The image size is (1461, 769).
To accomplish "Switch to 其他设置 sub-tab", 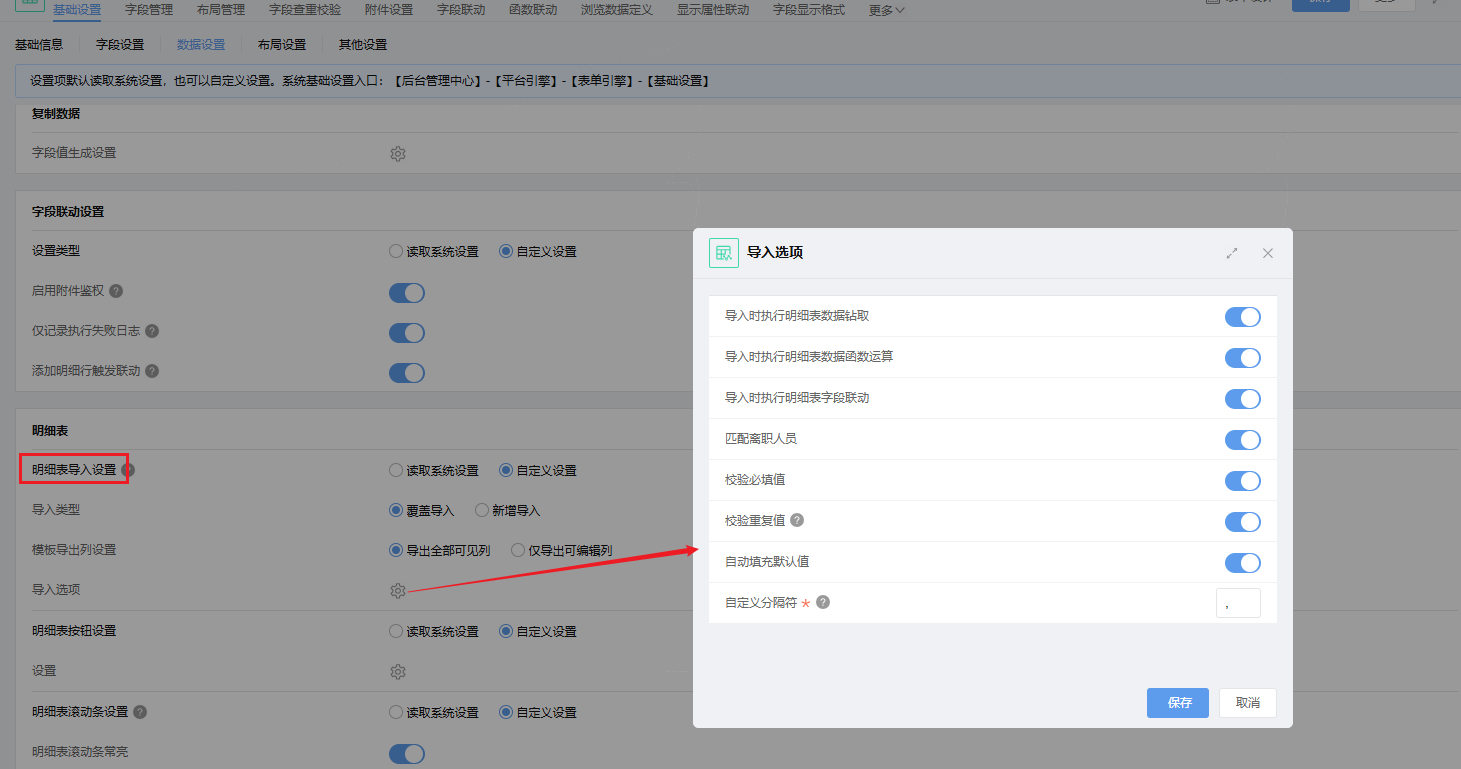I will (363, 45).
